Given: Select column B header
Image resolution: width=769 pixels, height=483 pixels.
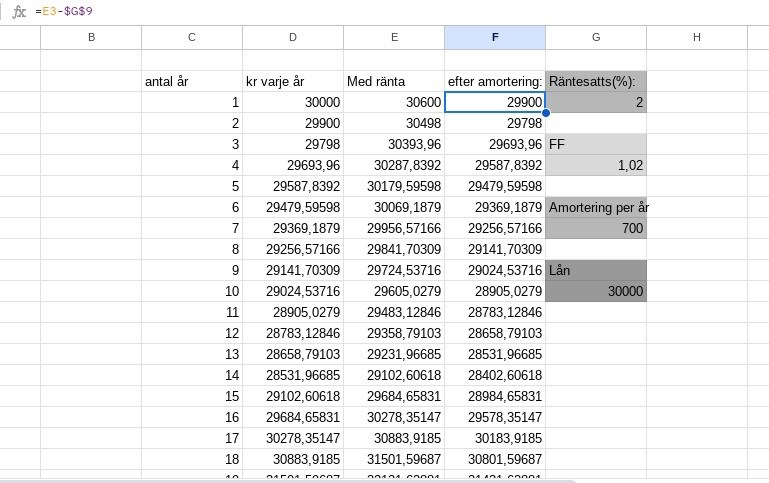Looking at the screenshot, I should (91, 37).
